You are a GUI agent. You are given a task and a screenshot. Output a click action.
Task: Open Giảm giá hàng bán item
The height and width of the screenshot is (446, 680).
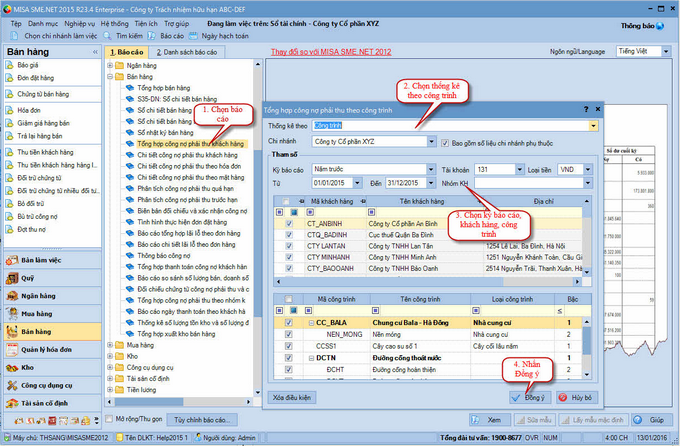(x=43, y=123)
